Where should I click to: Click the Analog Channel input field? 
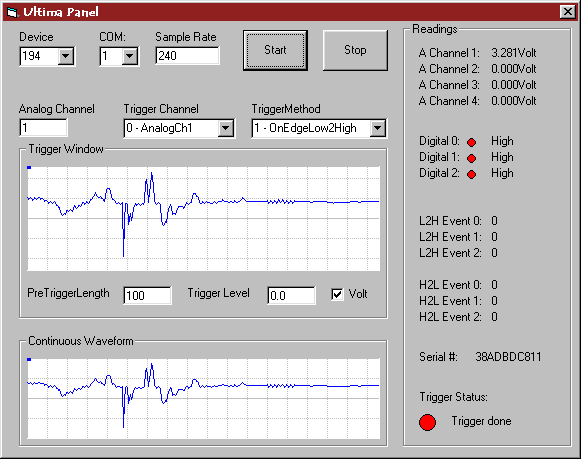(x=43, y=128)
